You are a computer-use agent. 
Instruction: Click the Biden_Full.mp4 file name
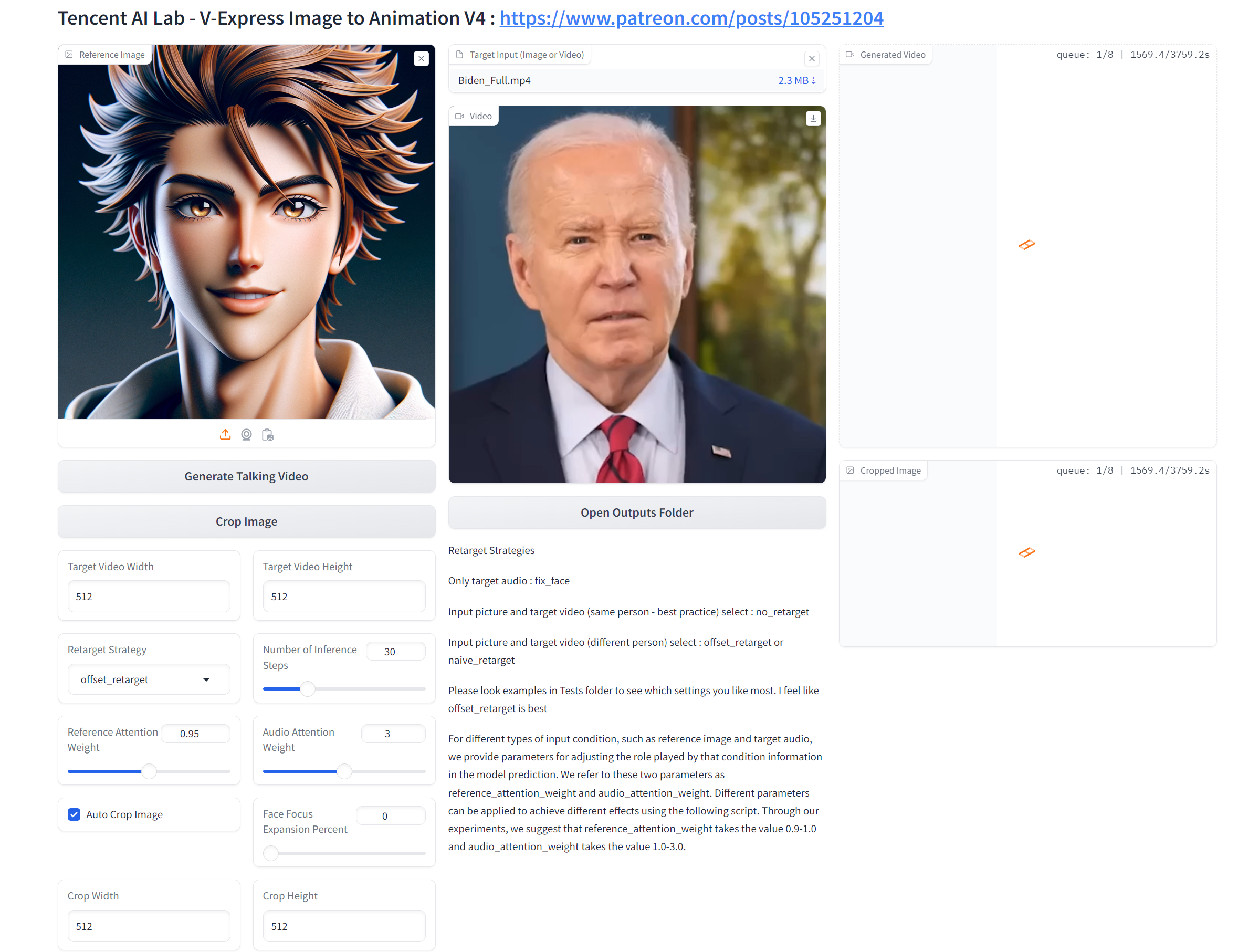click(x=494, y=80)
